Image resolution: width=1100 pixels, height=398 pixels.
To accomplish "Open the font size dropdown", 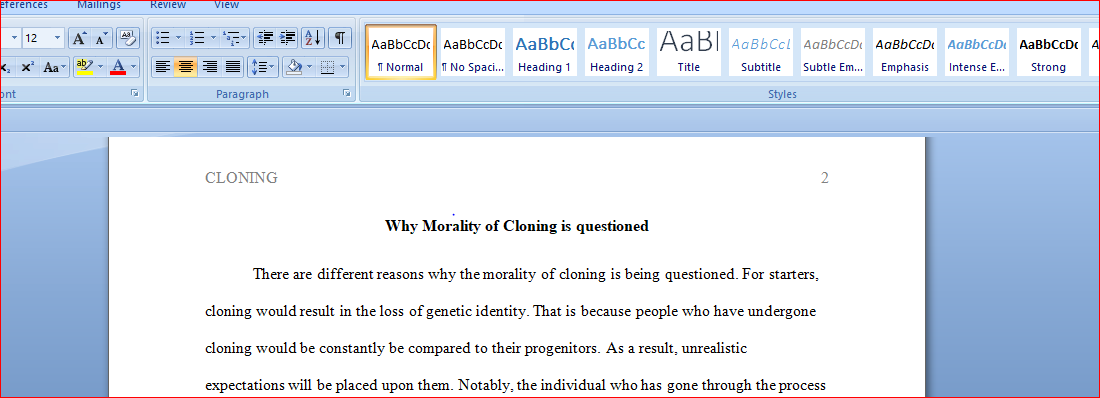I will pyautogui.click(x=58, y=38).
